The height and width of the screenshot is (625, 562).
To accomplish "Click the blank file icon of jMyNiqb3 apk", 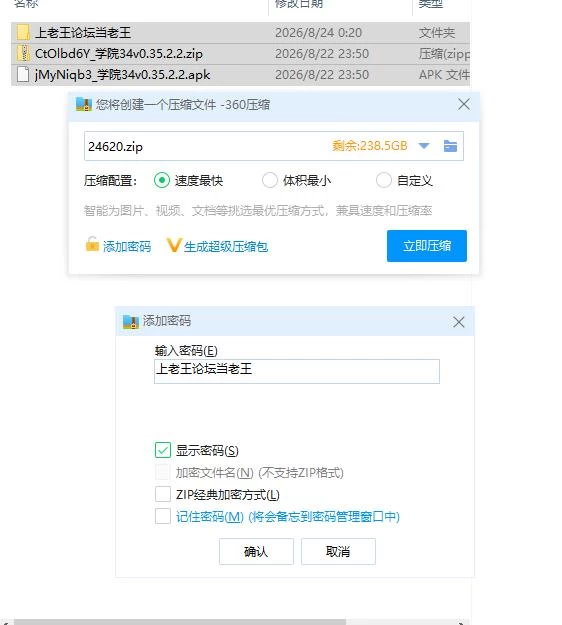I will 23,75.
